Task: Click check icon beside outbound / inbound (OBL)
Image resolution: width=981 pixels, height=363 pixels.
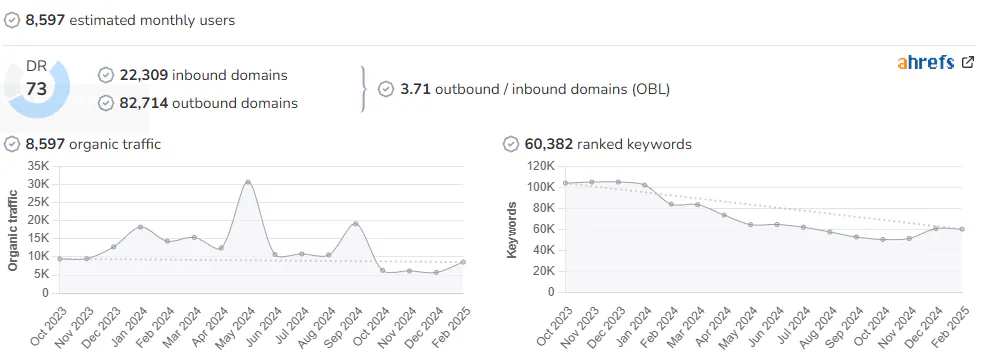Action: point(386,89)
